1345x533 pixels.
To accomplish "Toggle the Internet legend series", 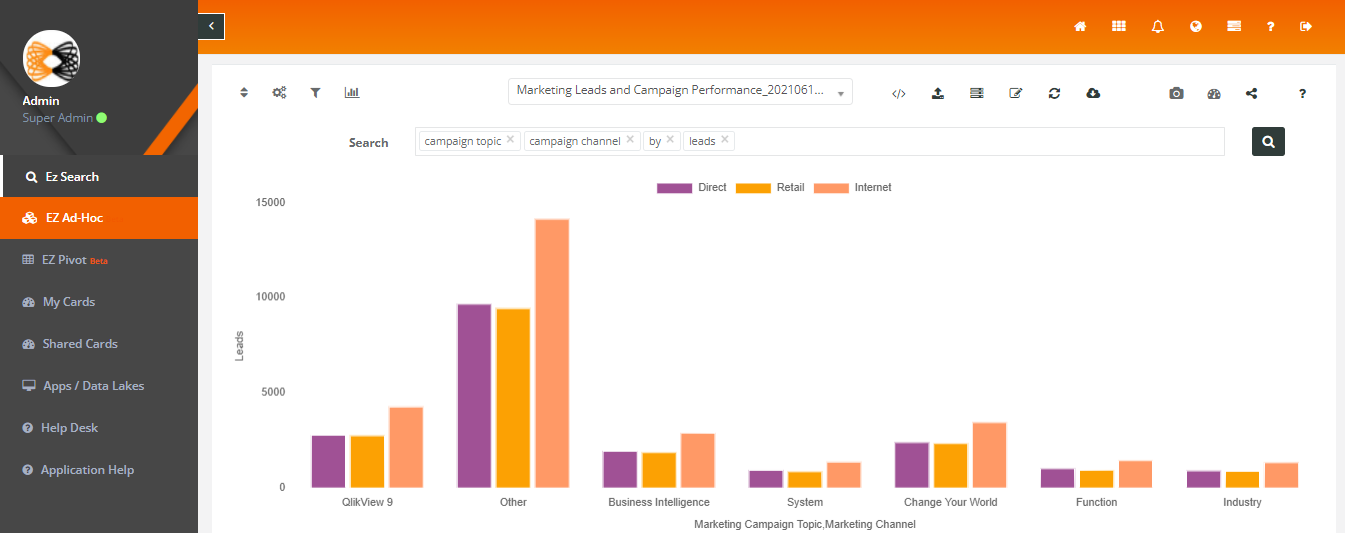I will pyautogui.click(x=852, y=188).
